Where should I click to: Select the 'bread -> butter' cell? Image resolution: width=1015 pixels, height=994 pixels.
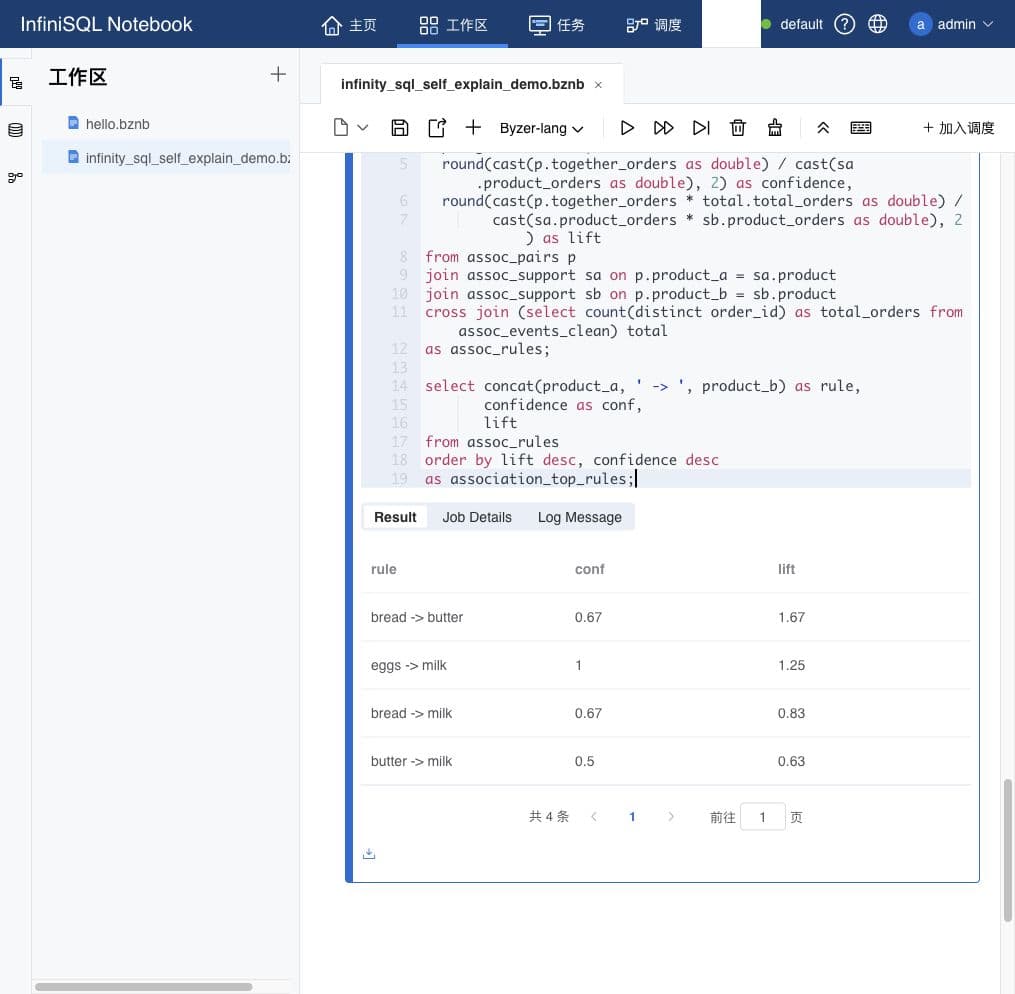(x=416, y=617)
